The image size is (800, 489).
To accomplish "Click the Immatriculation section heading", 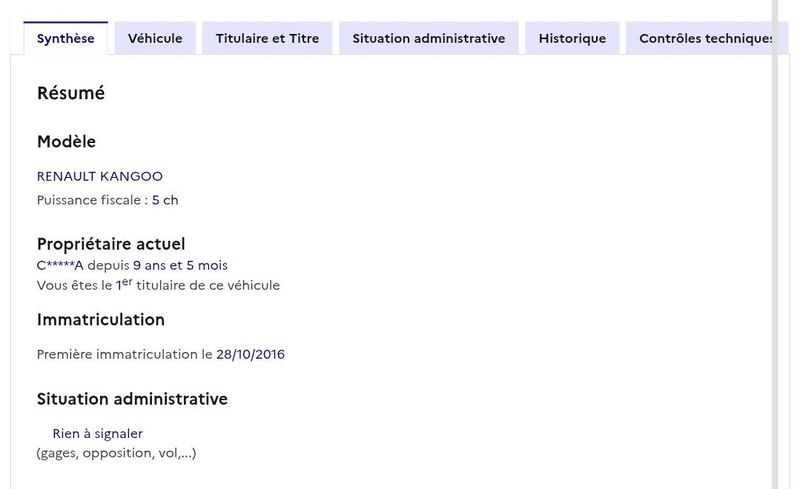I will pos(101,320).
